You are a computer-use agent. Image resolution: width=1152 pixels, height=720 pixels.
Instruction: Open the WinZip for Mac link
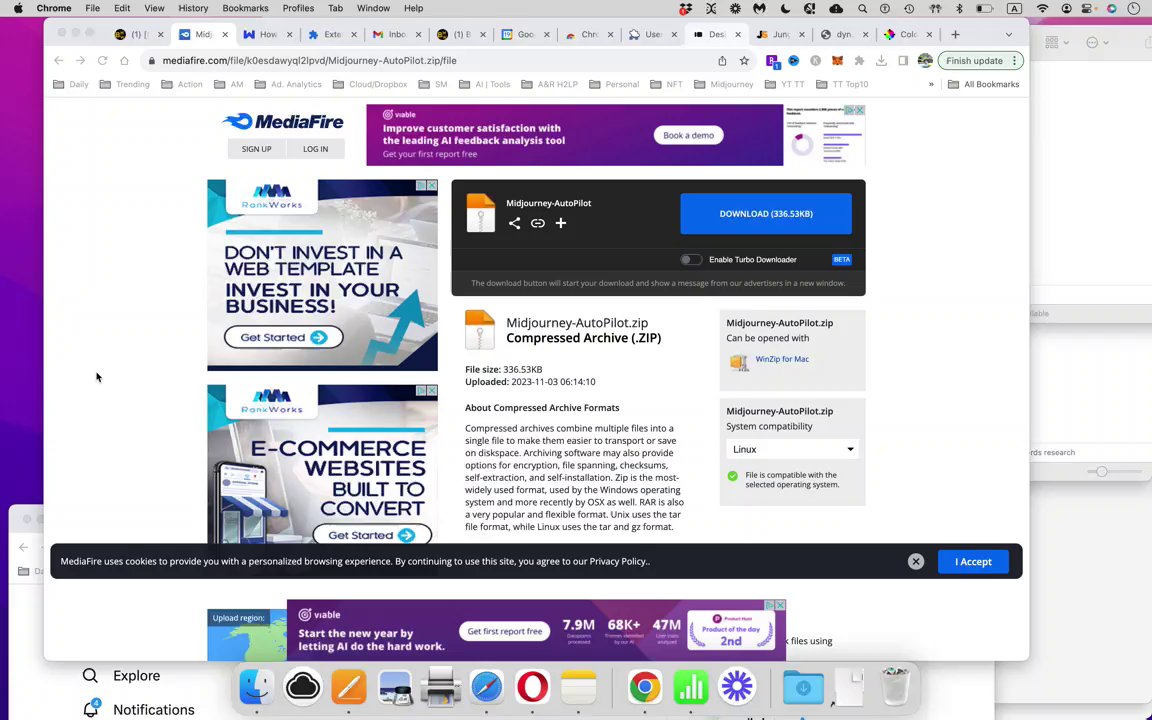click(x=782, y=359)
